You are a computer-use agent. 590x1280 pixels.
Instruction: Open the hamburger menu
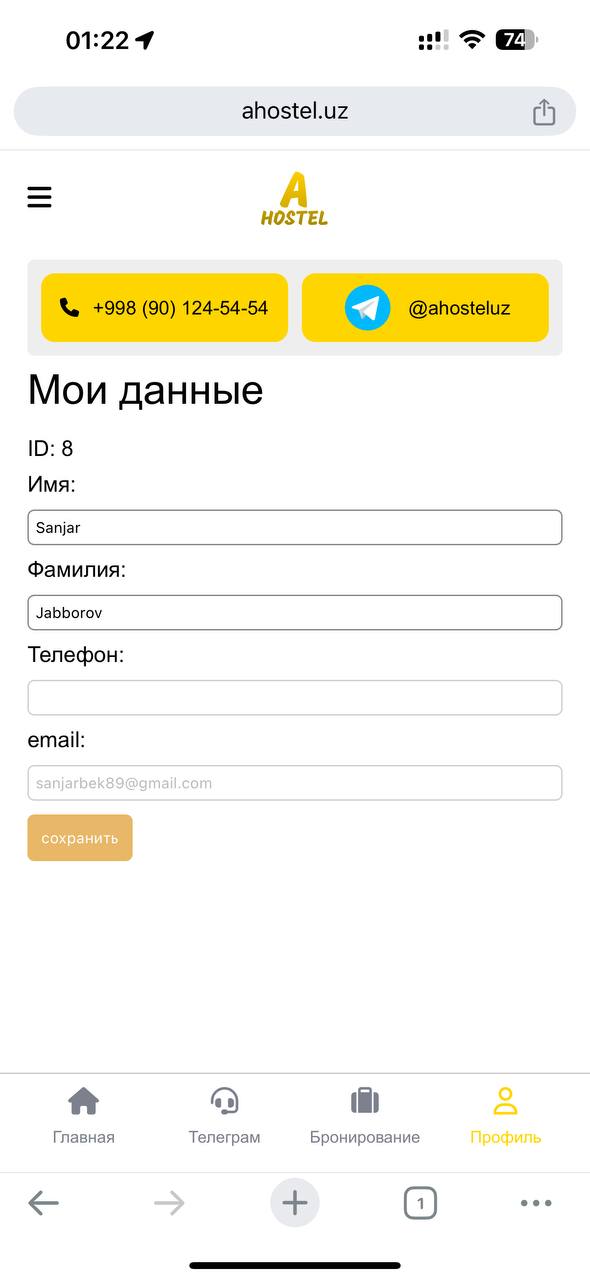[39, 197]
